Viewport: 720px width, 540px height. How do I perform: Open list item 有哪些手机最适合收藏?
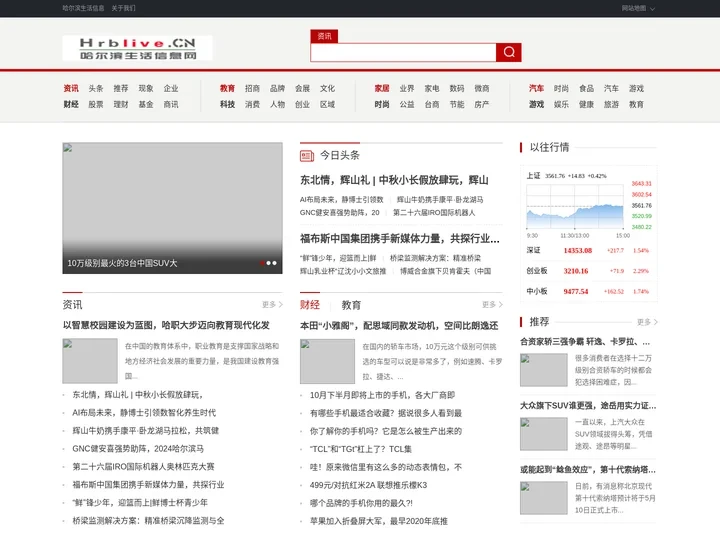[386, 413]
